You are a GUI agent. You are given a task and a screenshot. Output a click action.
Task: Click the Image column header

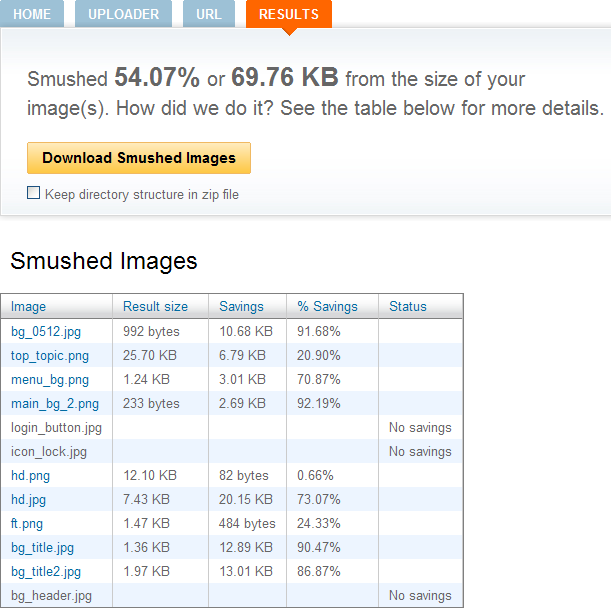pos(29,307)
